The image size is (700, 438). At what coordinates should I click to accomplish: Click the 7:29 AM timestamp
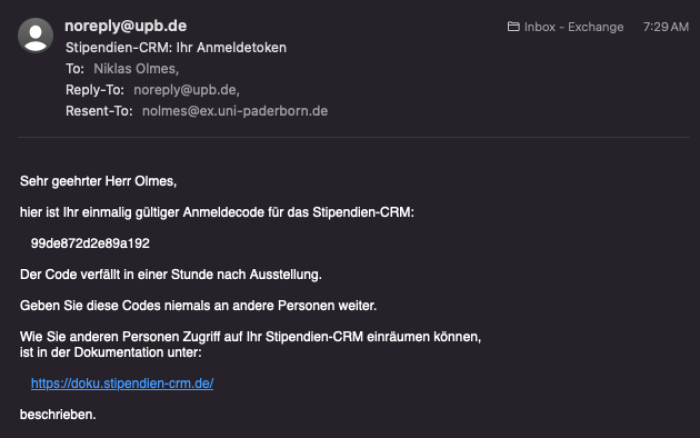pos(666,27)
